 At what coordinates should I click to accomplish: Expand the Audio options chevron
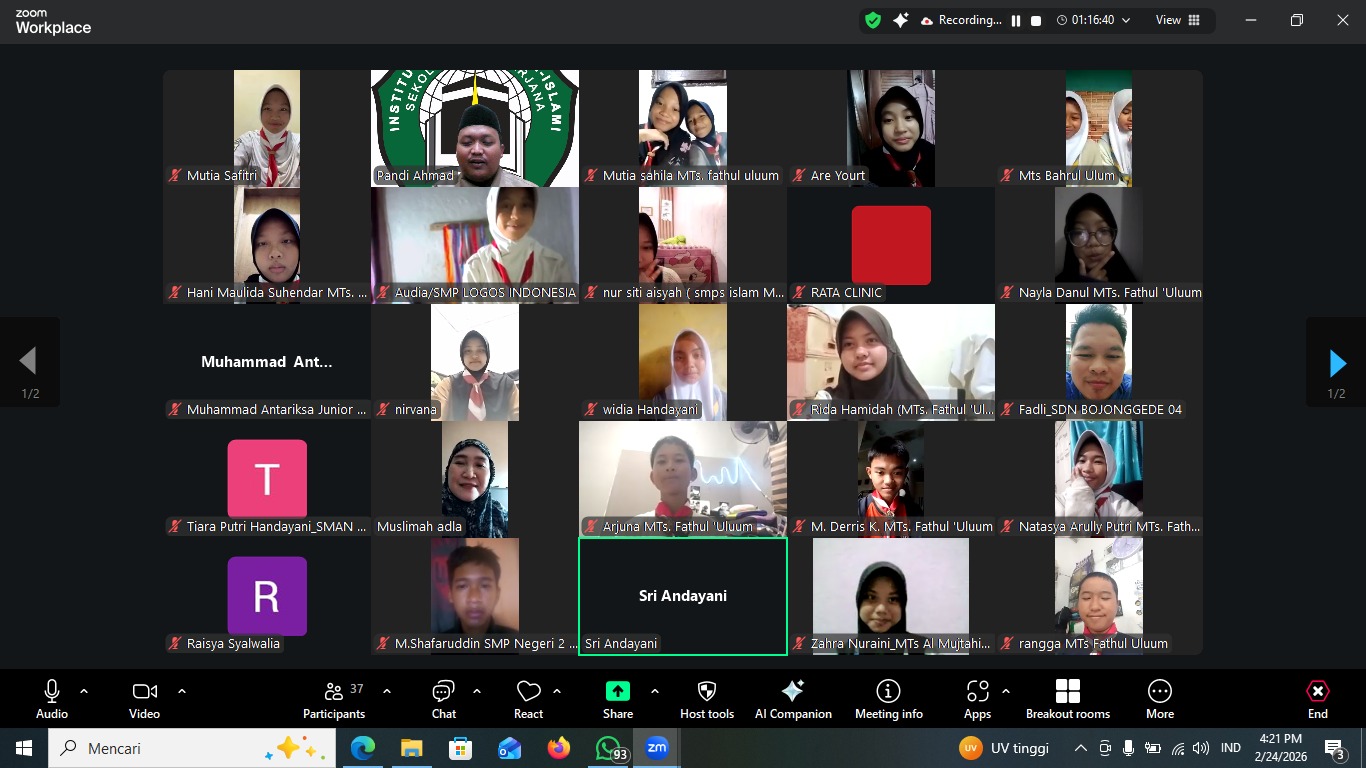click(83, 689)
